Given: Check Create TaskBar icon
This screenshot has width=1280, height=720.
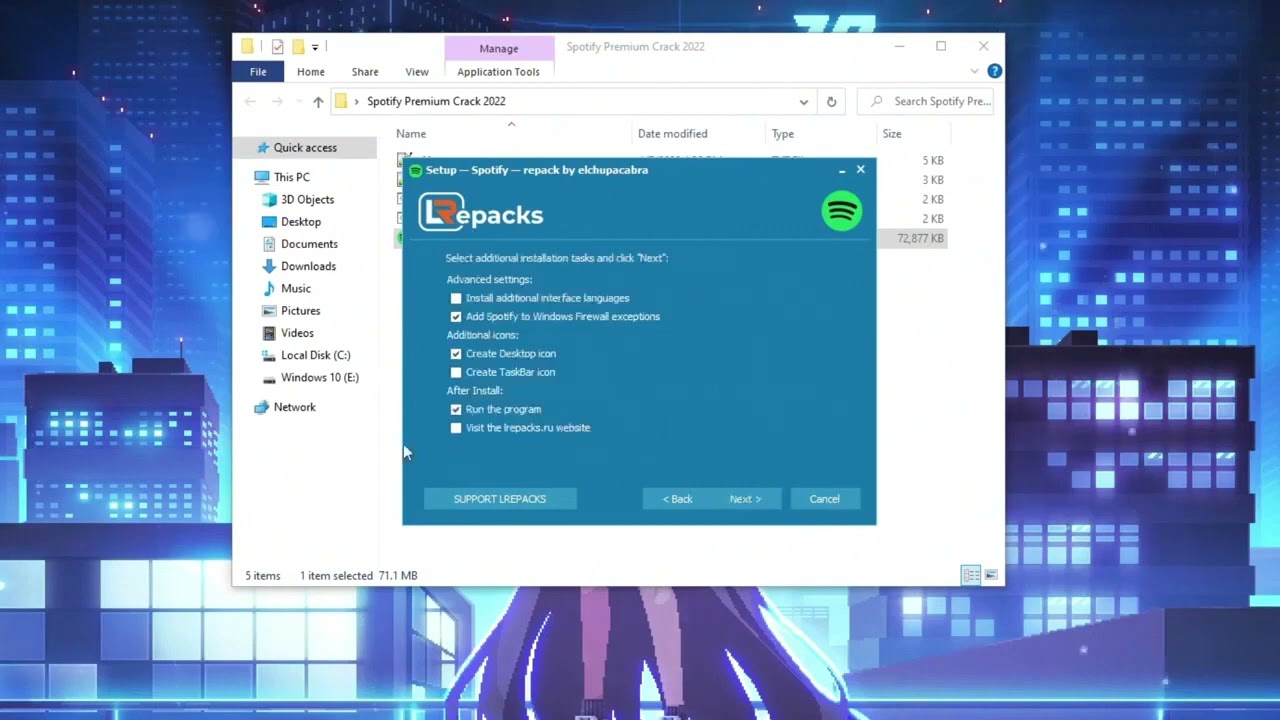Looking at the screenshot, I should (x=456, y=372).
